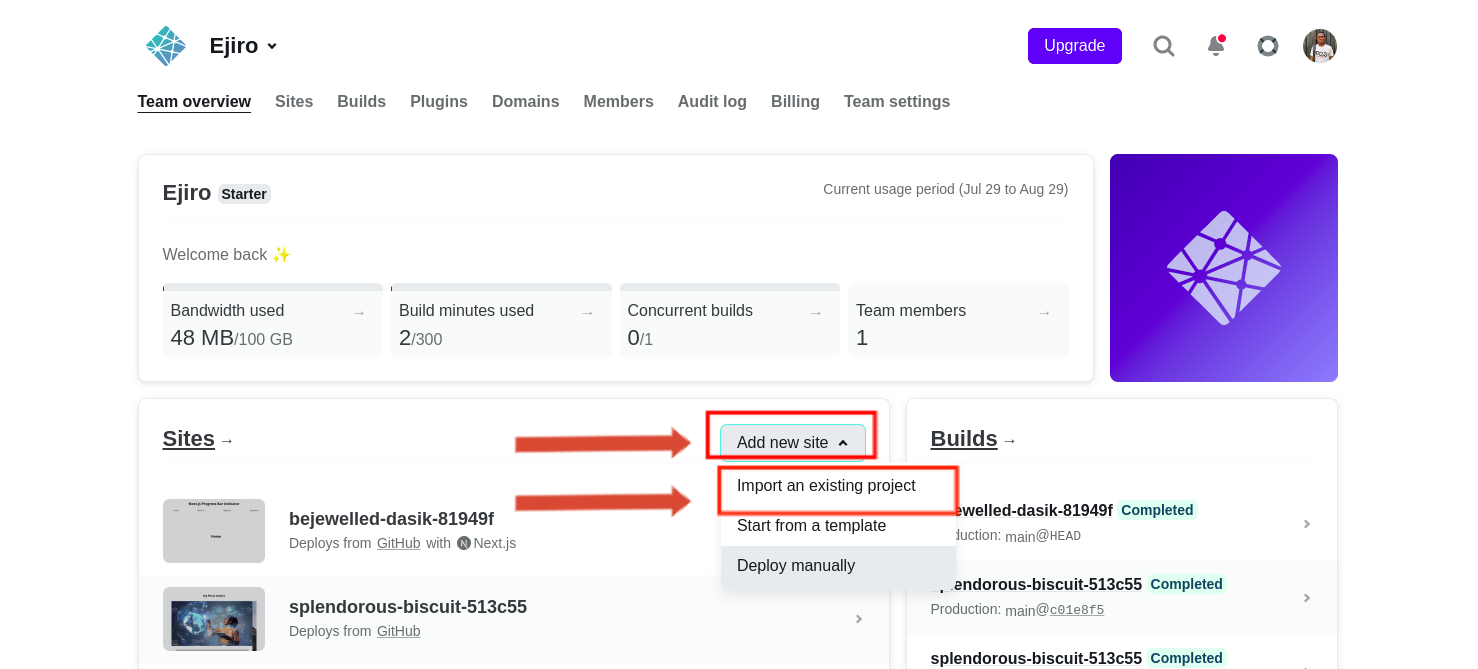The width and height of the screenshot is (1478, 669).
Task: Open the Billing tab
Action: click(x=795, y=102)
